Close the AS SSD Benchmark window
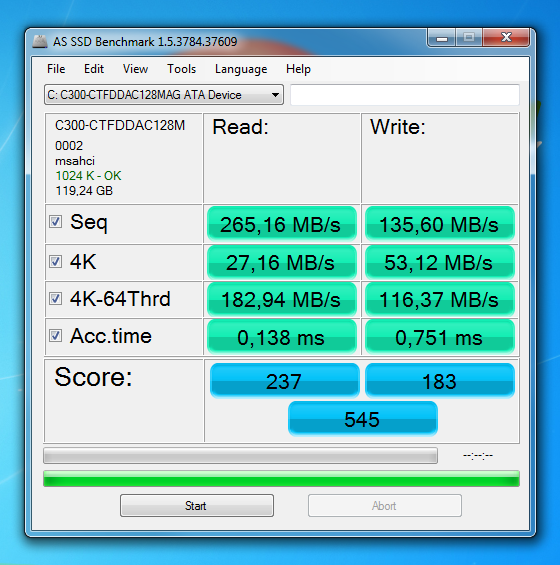This screenshot has width=560, height=565. pos(506,37)
